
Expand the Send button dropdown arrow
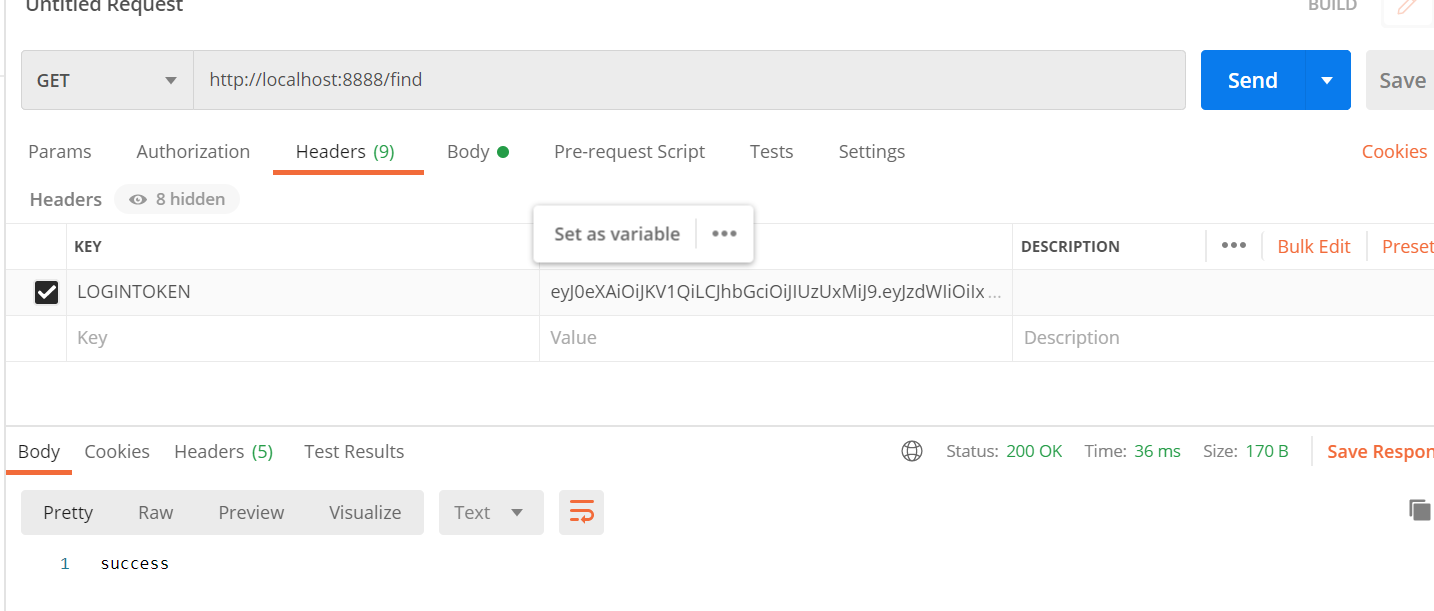coord(1327,81)
